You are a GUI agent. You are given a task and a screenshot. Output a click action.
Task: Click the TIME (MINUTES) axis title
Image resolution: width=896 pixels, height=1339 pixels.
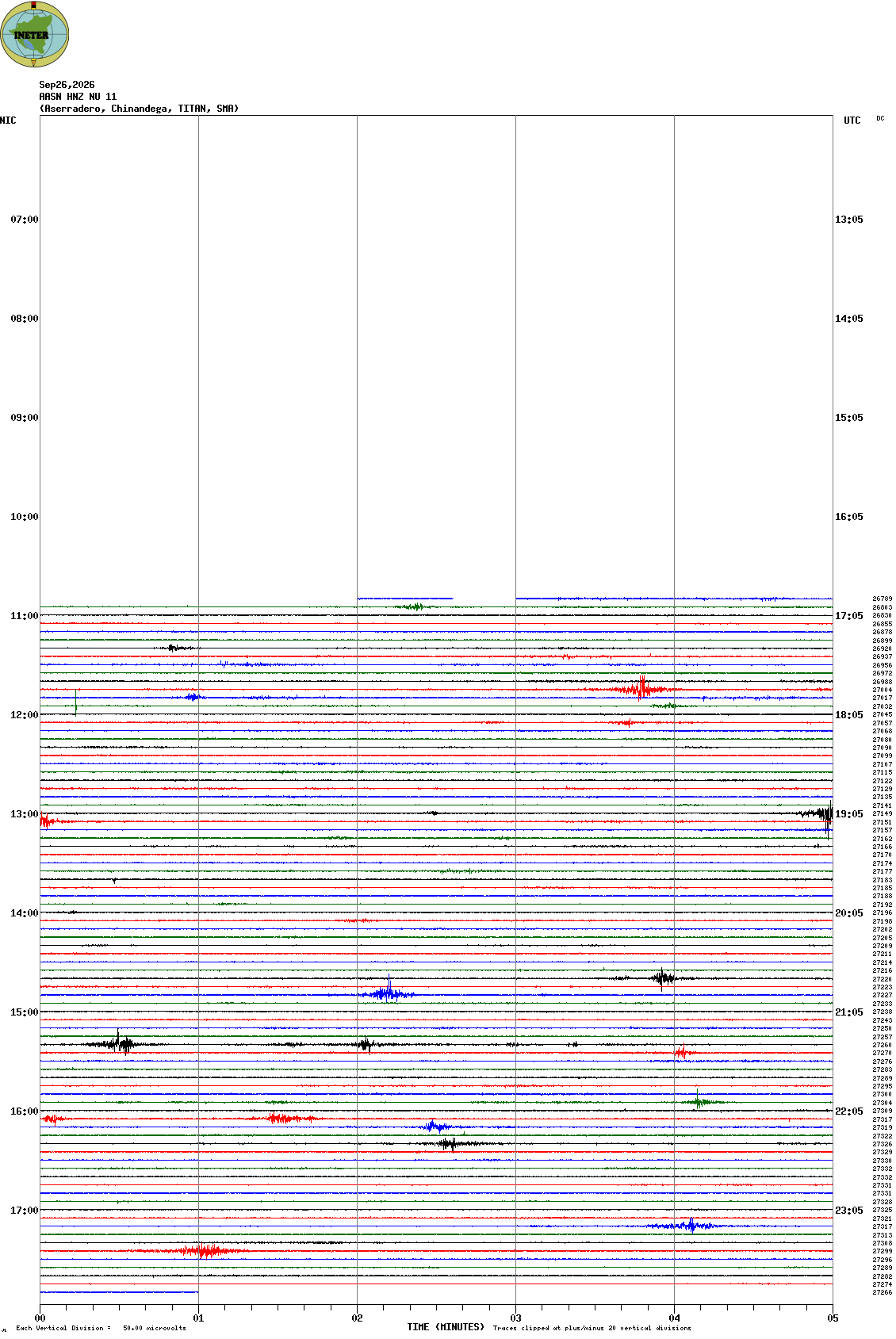pyautogui.click(x=446, y=1327)
